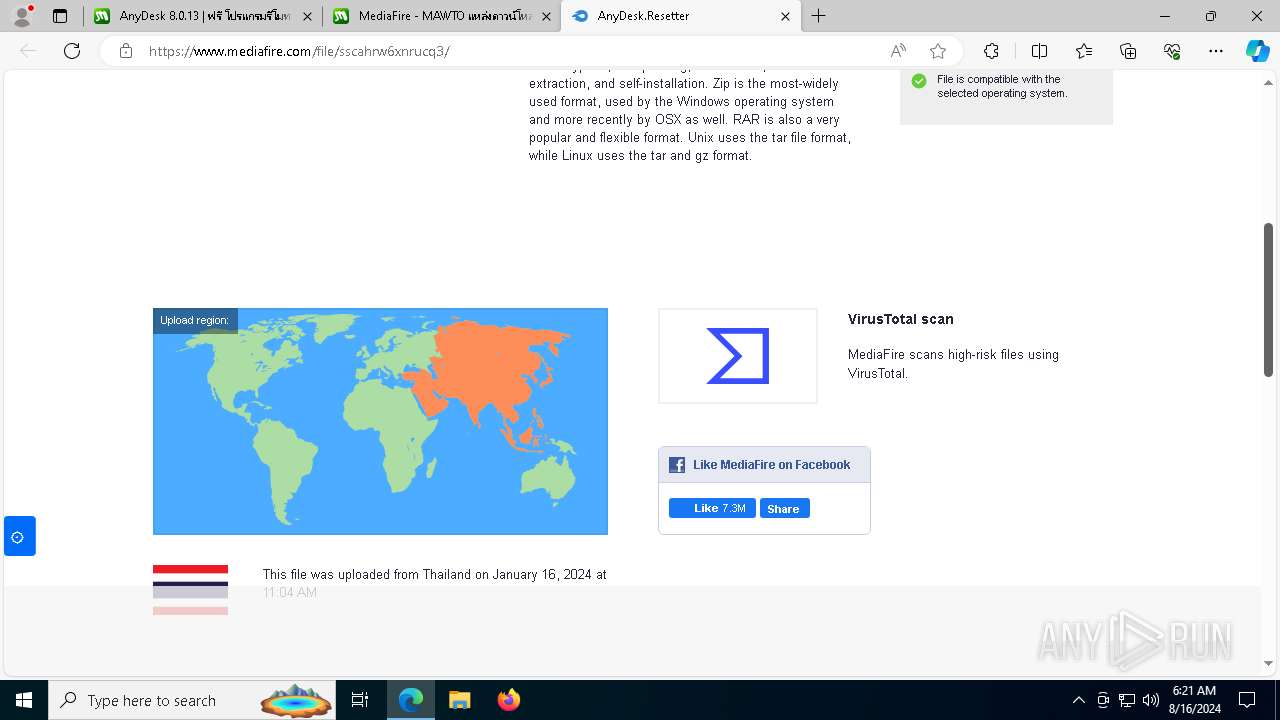The height and width of the screenshot is (720, 1280).
Task: Open the Edge profile icon
Action: coord(22,16)
